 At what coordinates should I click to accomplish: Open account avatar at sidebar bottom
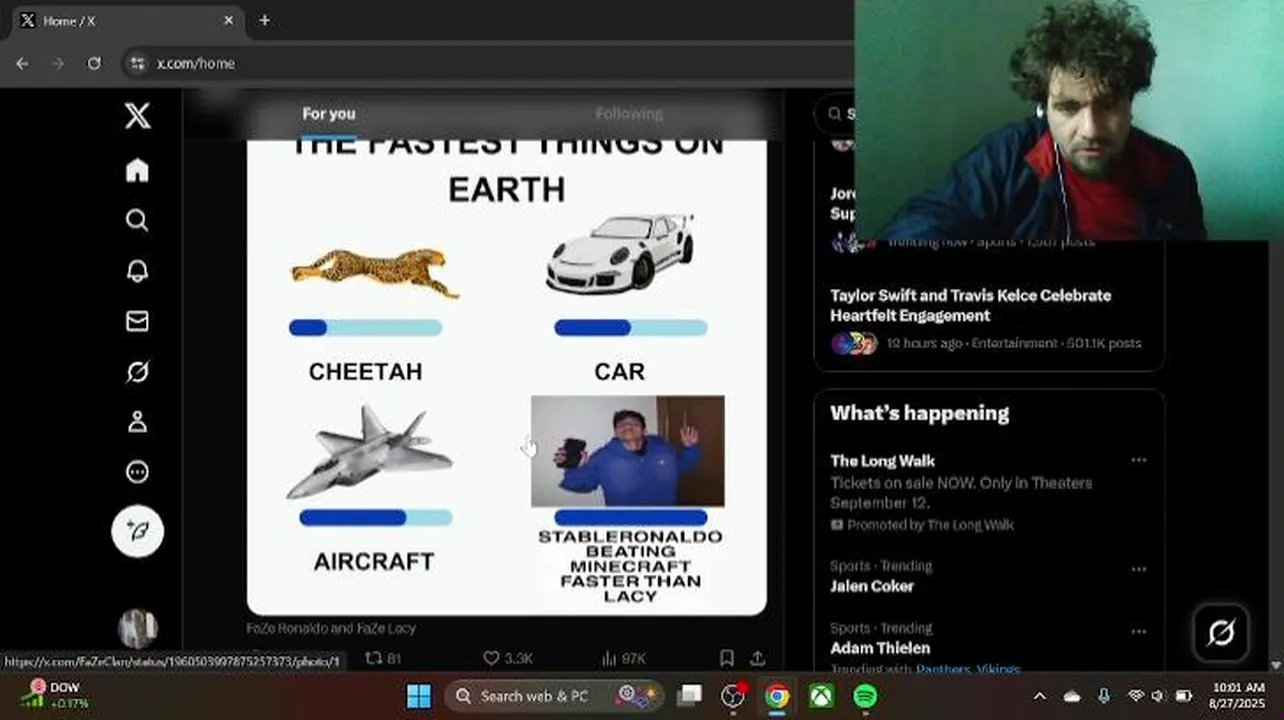[x=137, y=628]
